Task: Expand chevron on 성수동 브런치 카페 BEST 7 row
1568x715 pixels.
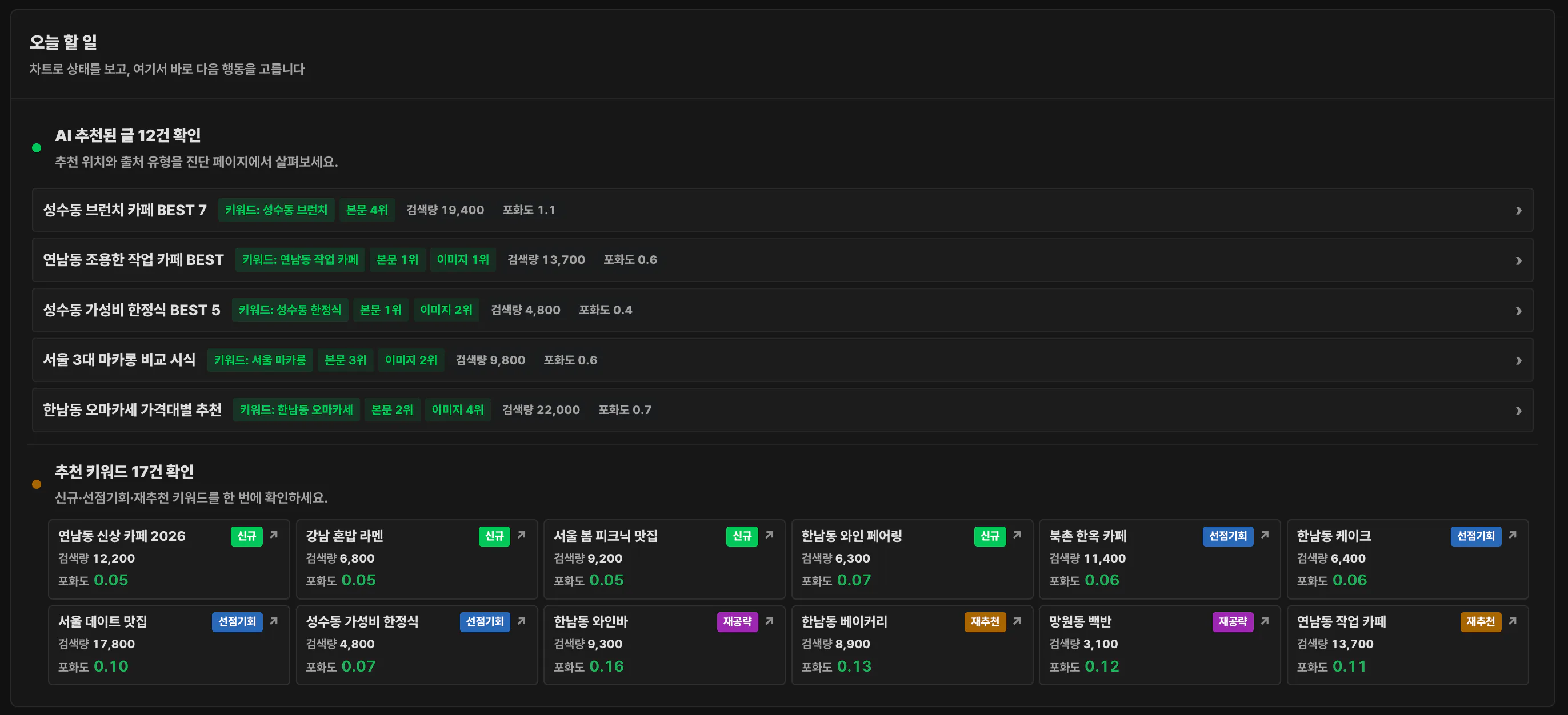Action: pos(1519,211)
